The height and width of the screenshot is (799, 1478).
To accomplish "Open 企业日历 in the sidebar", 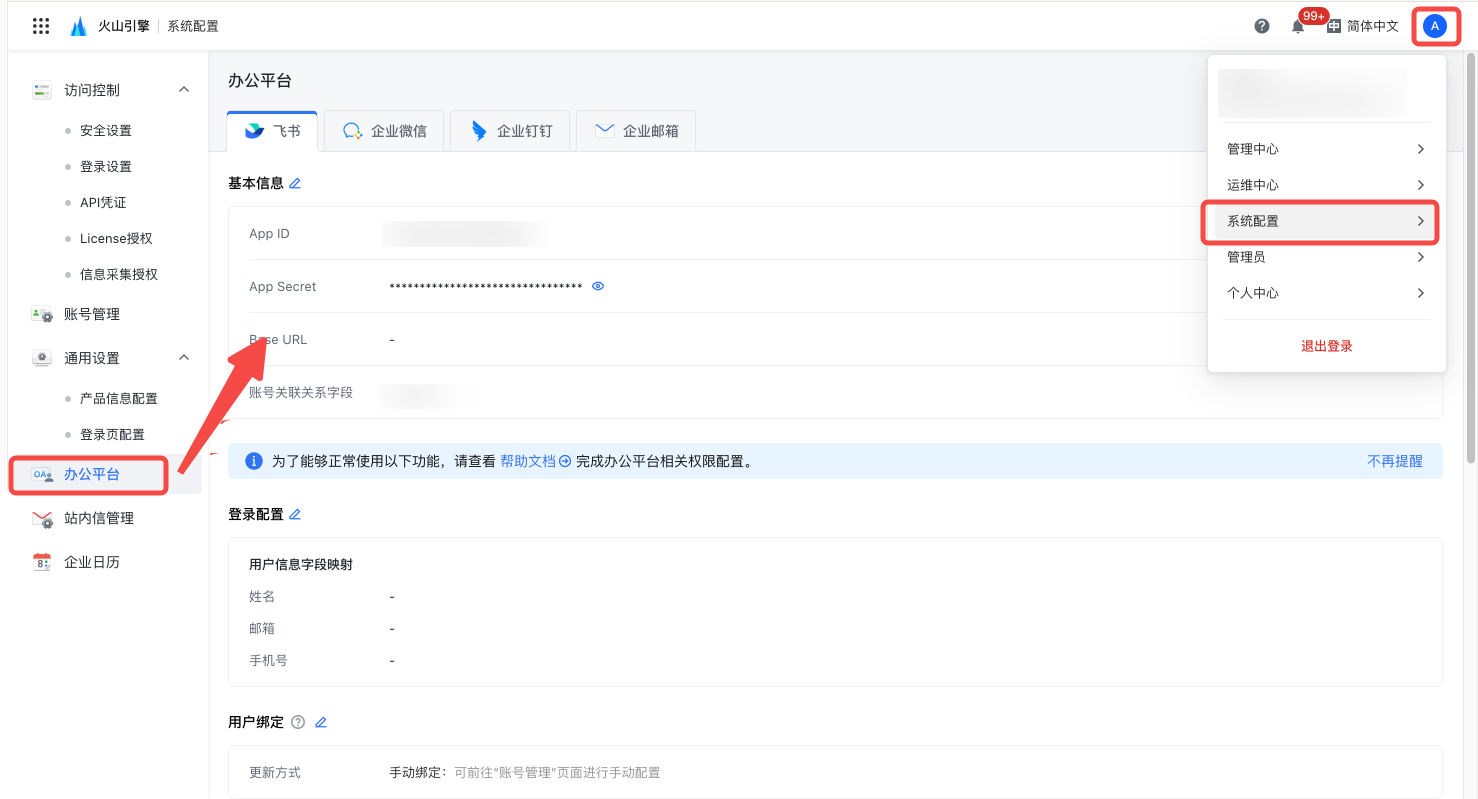I will click(92, 562).
